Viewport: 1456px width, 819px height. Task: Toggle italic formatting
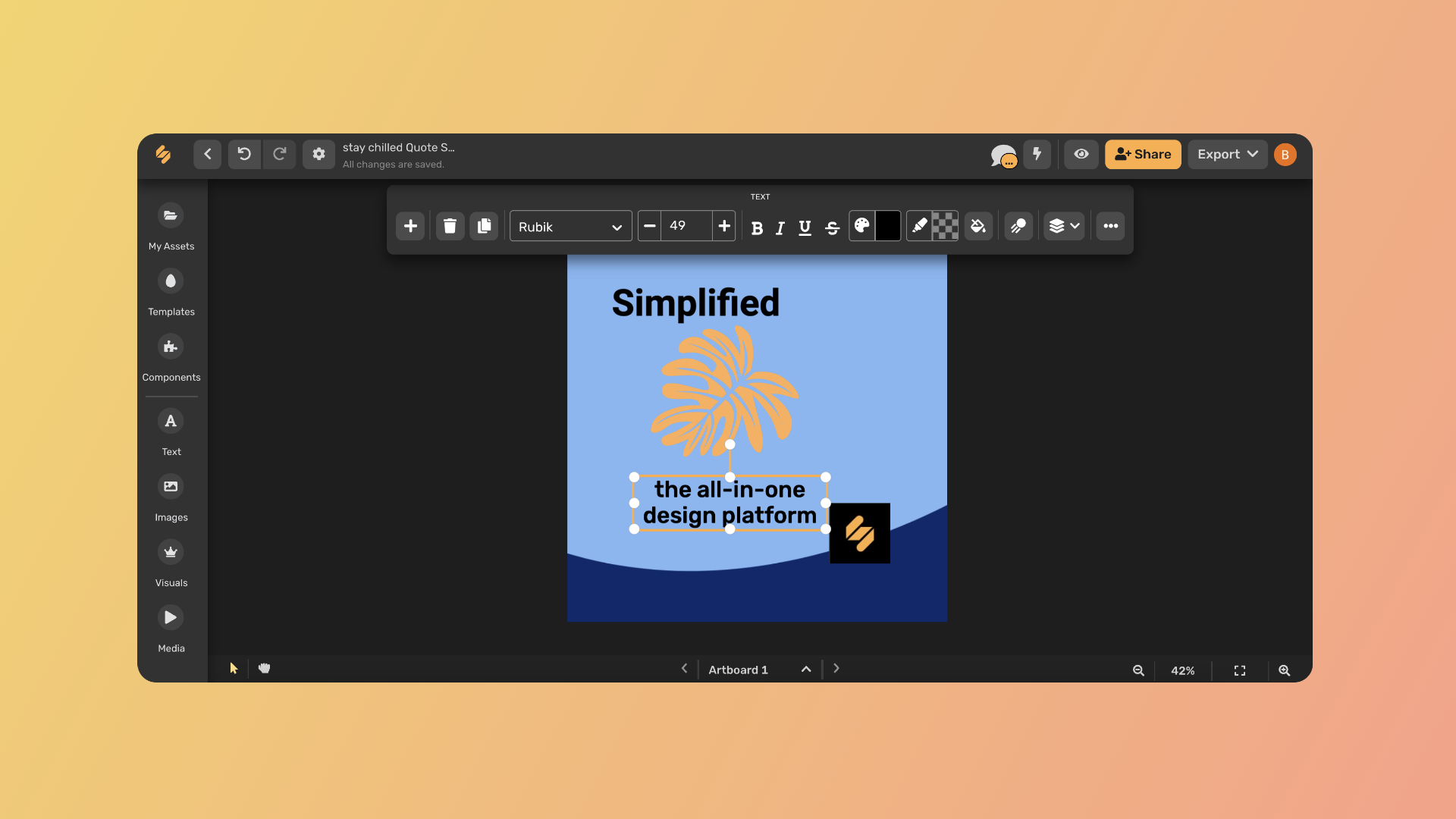pyautogui.click(x=780, y=227)
